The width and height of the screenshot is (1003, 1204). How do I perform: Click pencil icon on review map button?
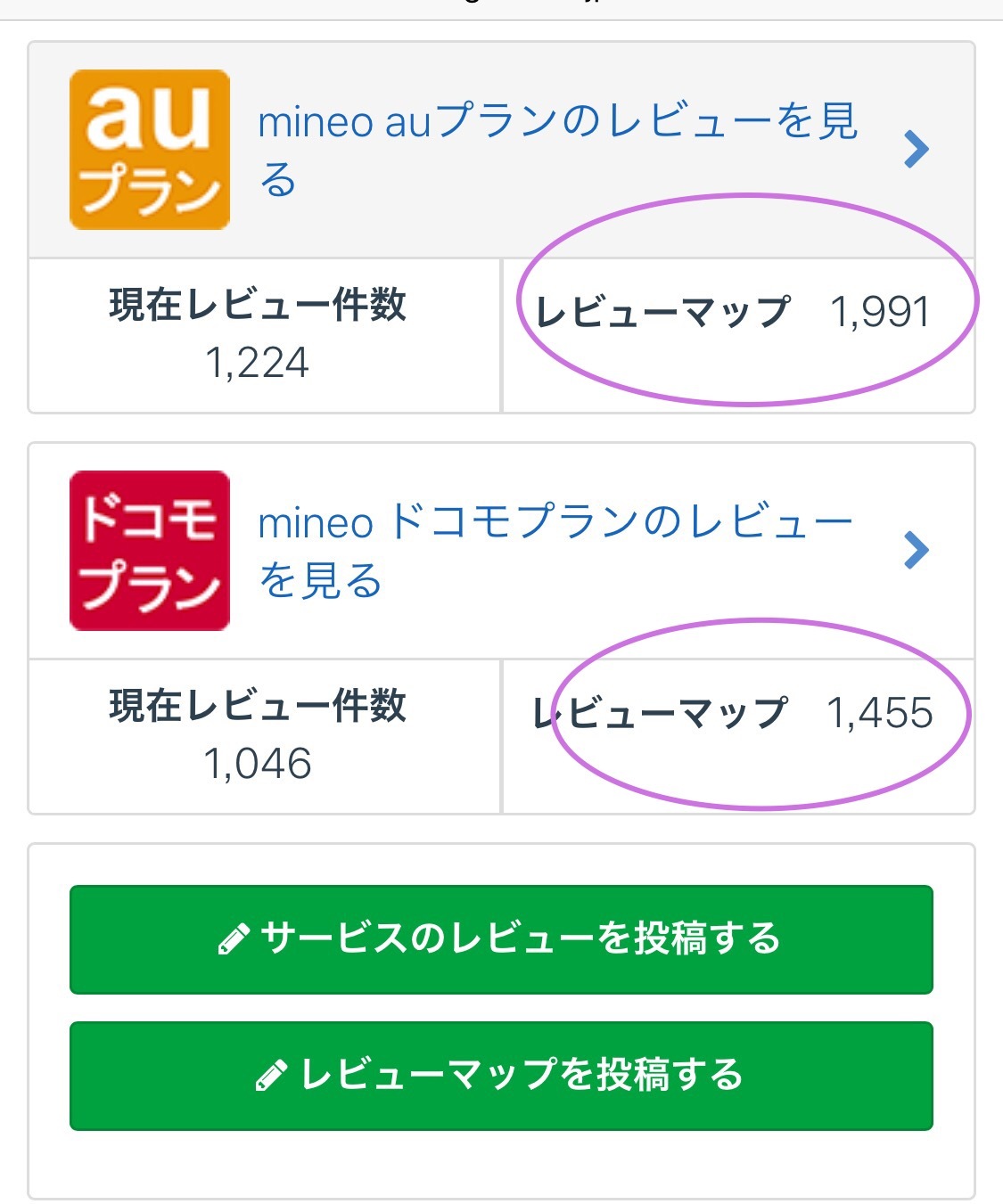click(272, 1076)
